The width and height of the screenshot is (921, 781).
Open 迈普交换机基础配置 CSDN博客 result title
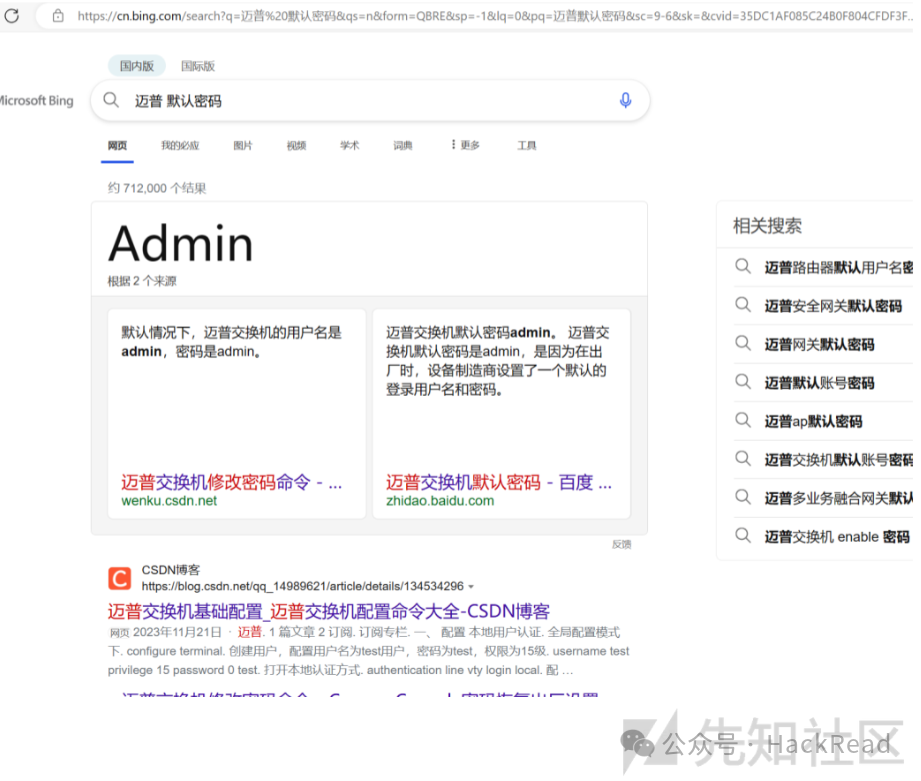328,611
